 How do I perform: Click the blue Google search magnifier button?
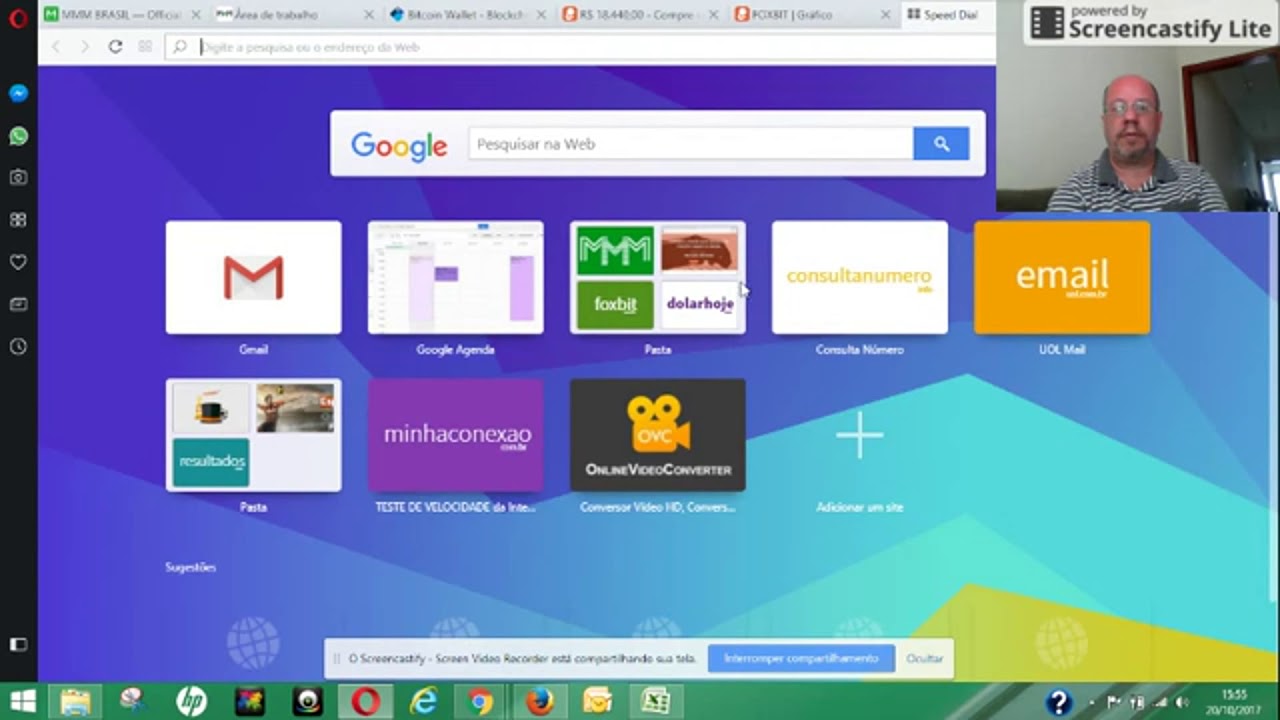(941, 144)
